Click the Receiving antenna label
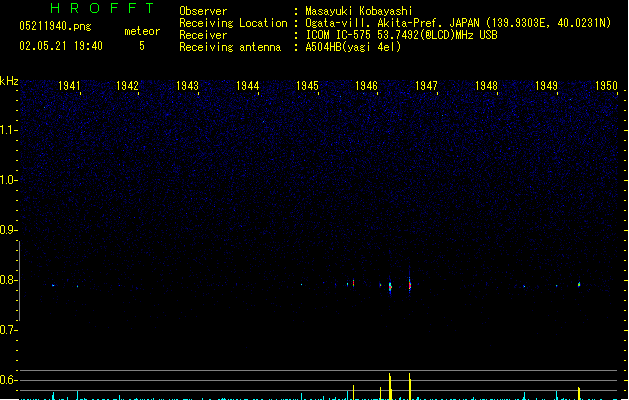This screenshot has width=629, height=400. (x=230, y=47)
